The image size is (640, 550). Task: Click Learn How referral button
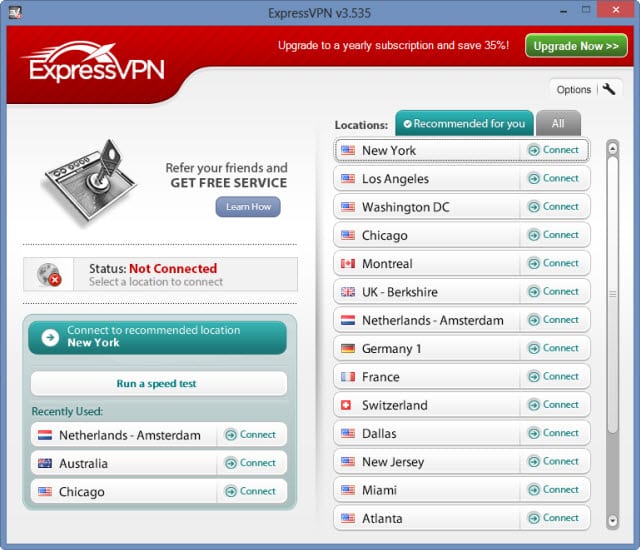[248, 207]
